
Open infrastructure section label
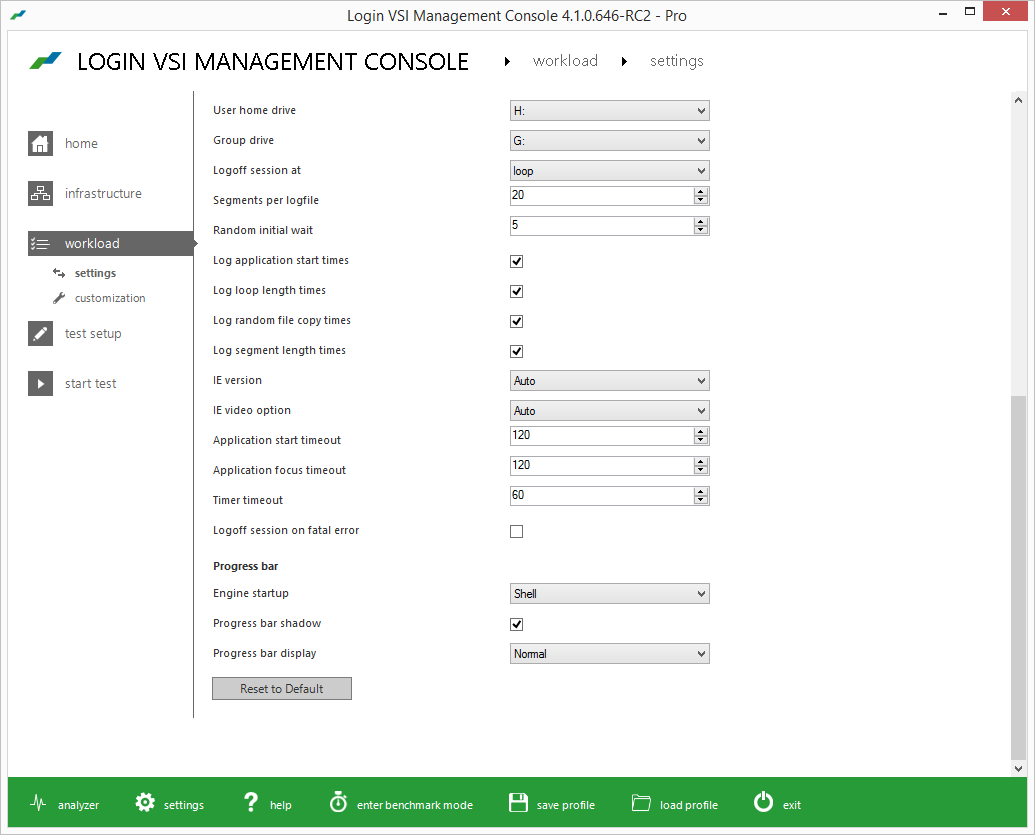pyautogui.click(x=103, y=193)
